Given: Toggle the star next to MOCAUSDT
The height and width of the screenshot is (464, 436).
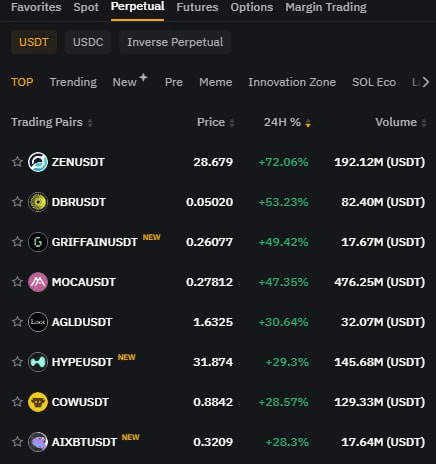Looking at the screenshot, I should 17,282.
